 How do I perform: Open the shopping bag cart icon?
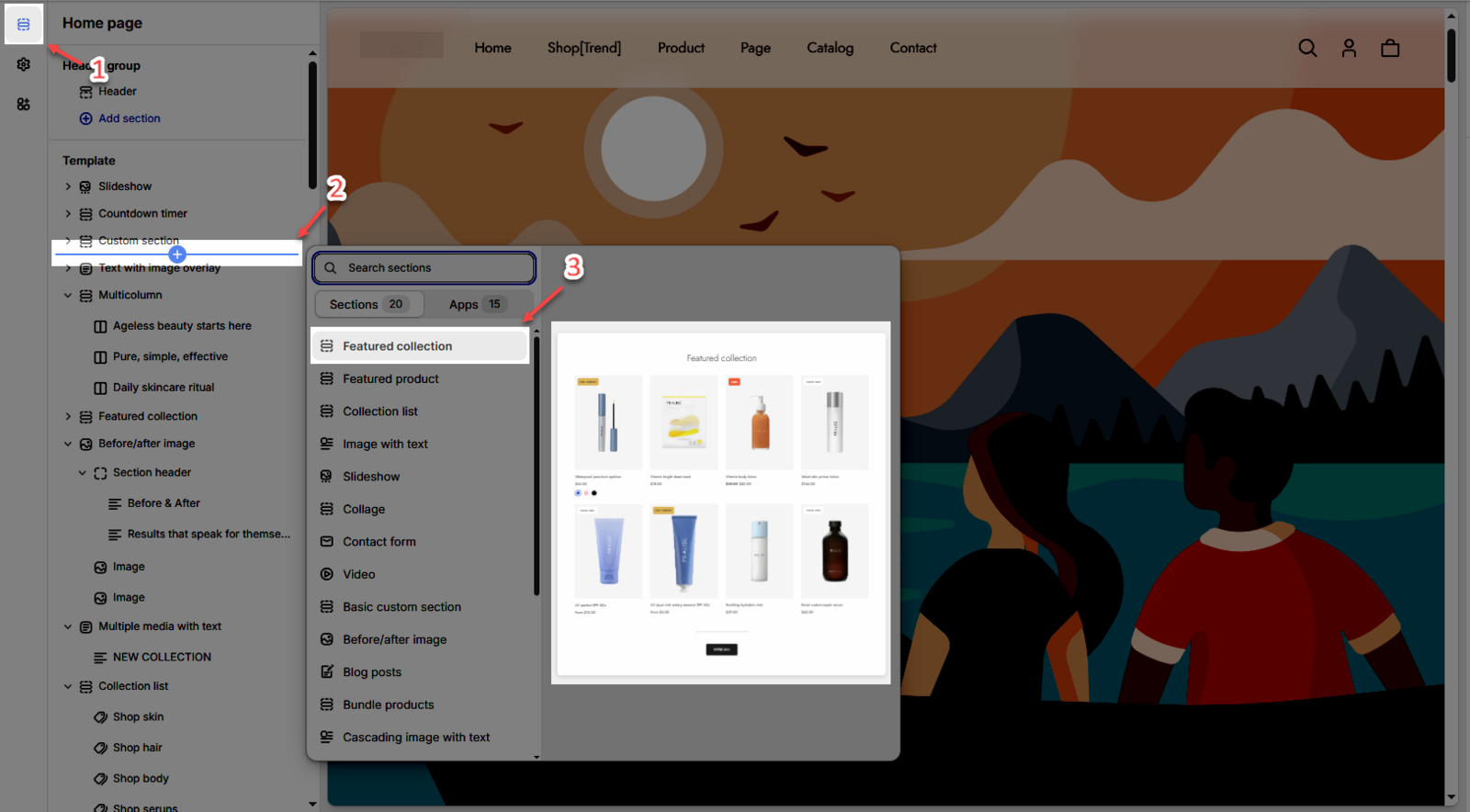tap(1390, 48)
